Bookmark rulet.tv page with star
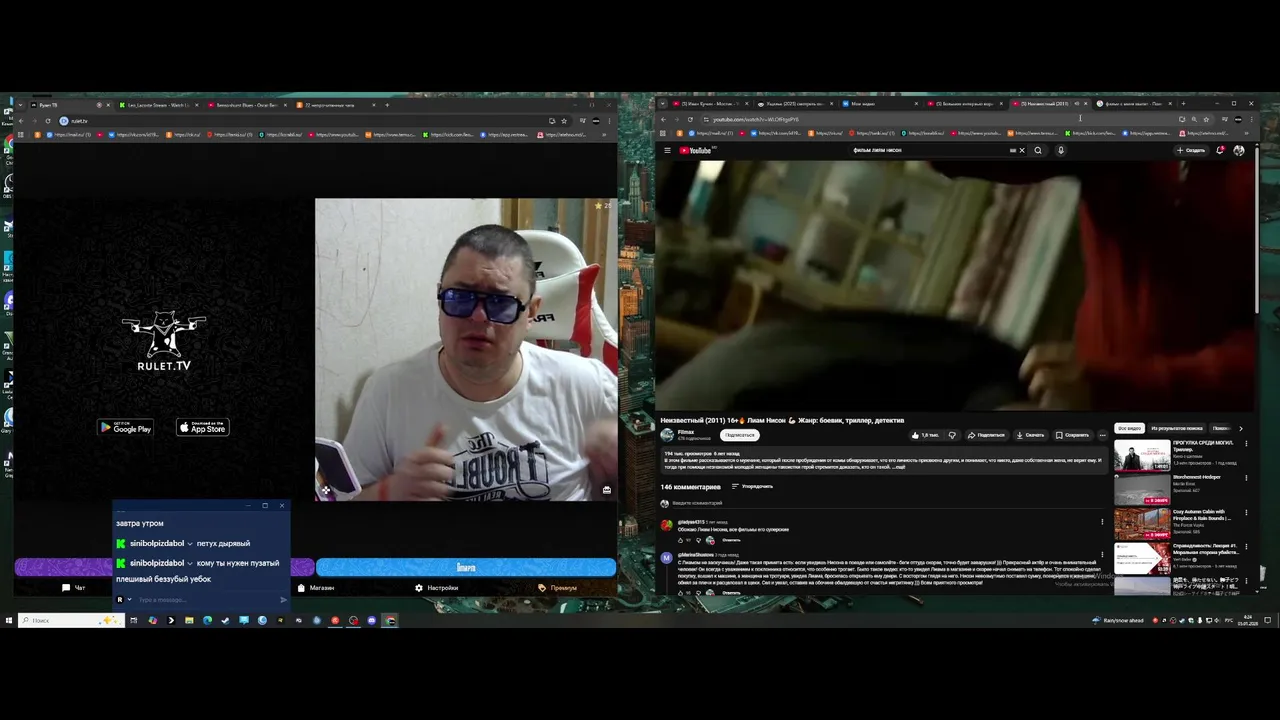1280x720 pixels. point(566,121)
